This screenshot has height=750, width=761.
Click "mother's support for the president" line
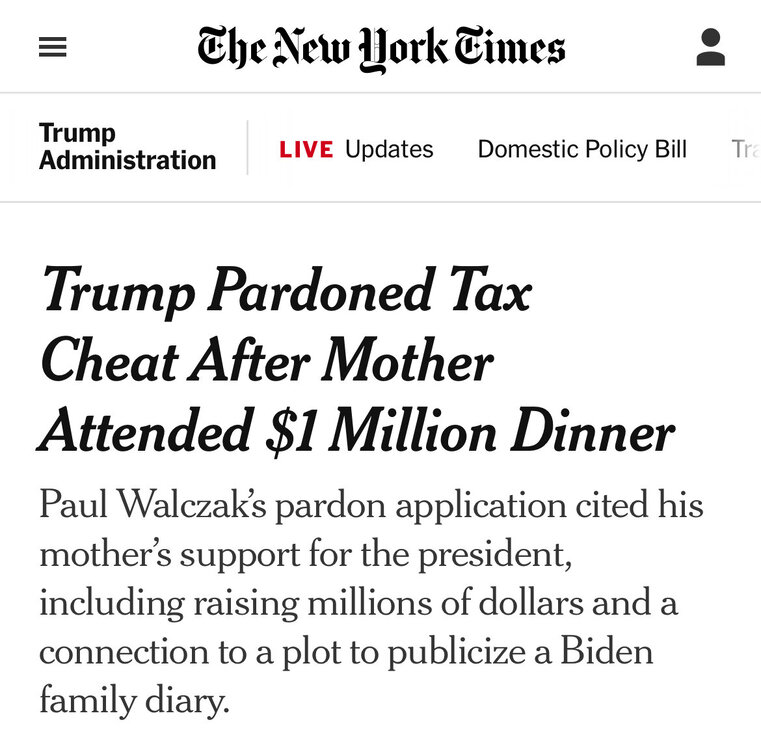pos(305,554)
